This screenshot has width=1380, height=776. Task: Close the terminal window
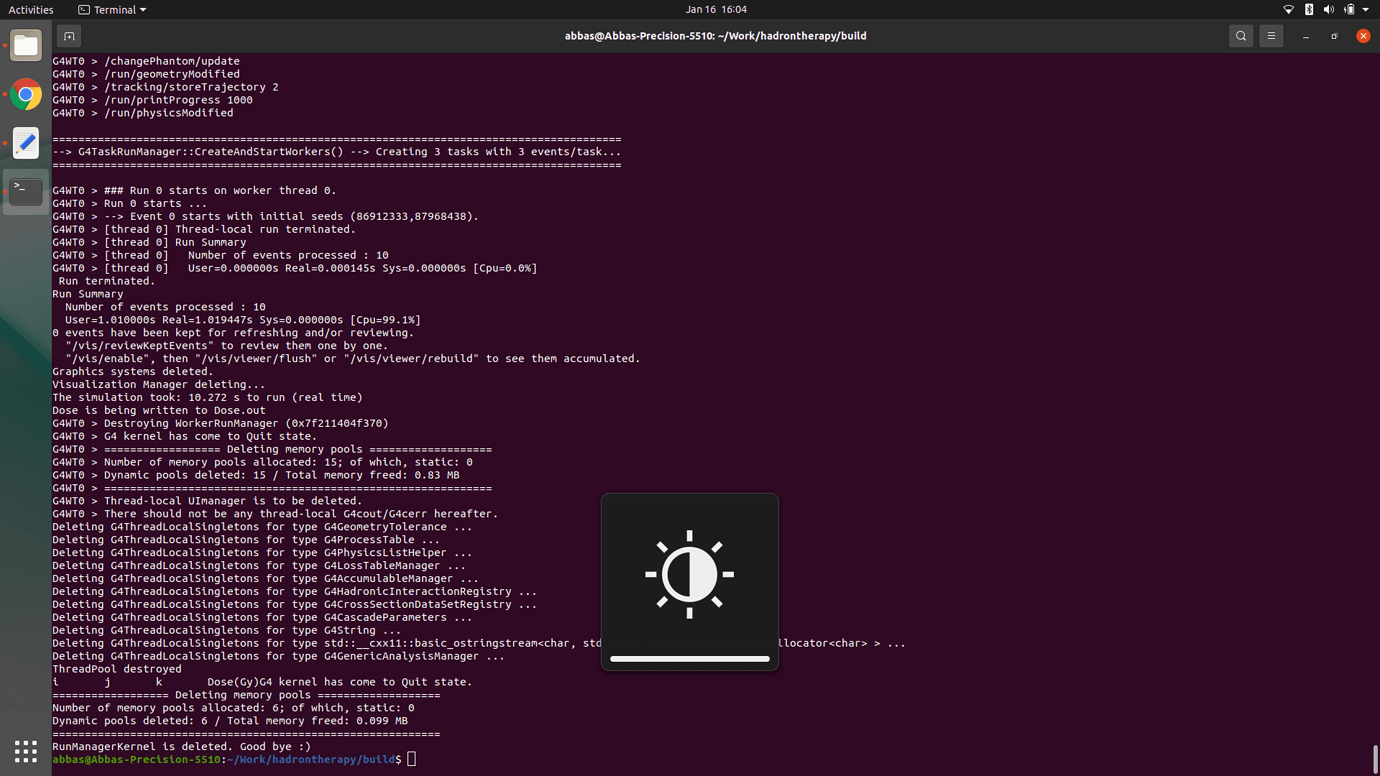[x=1363, y=36]
